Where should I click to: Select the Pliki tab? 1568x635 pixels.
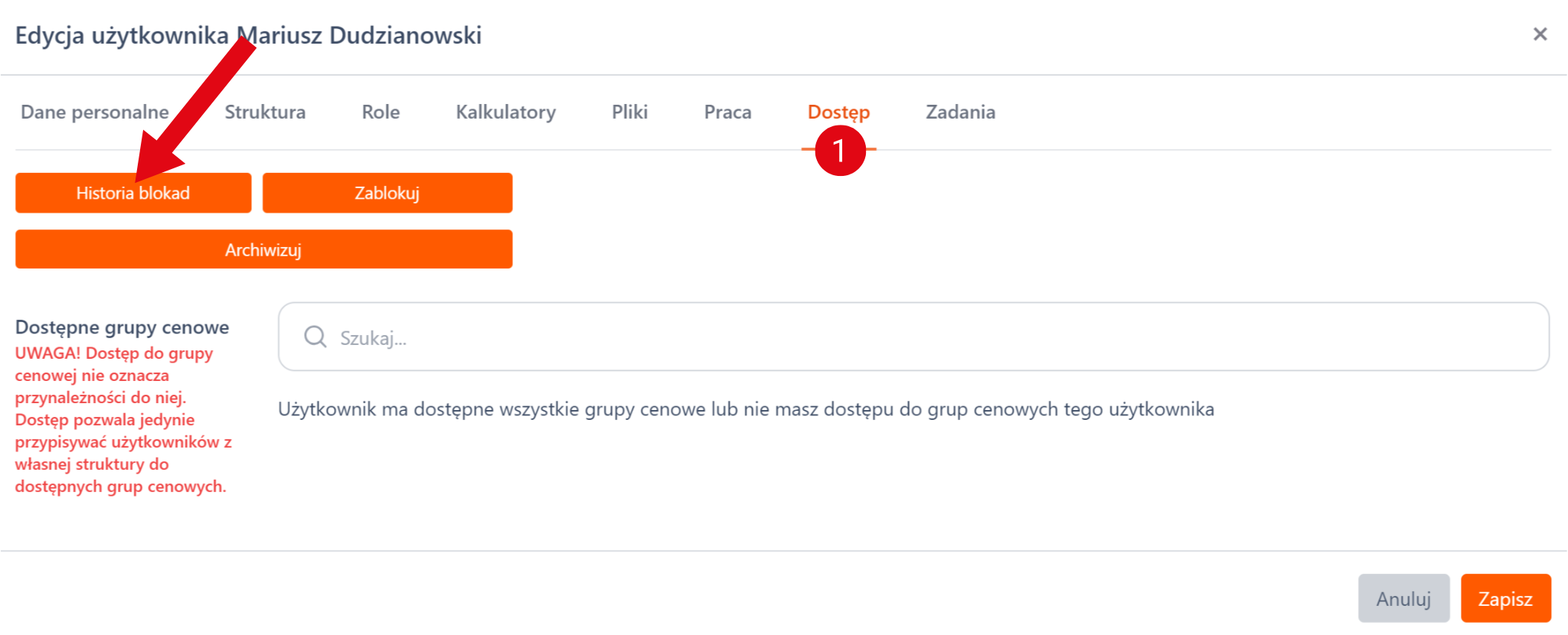pyautogui.click(x=629, y=112)
